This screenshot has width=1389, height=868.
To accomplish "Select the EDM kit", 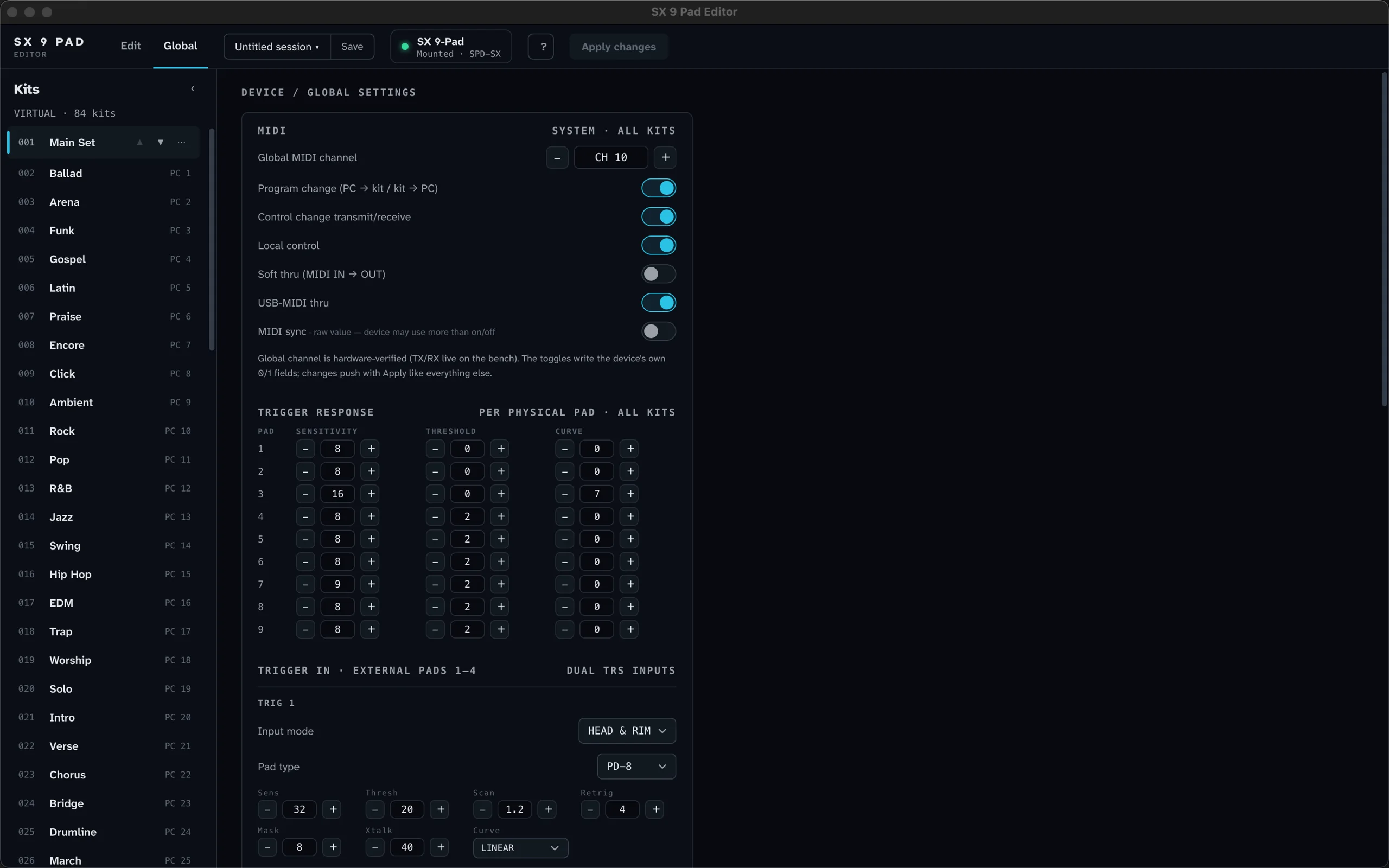I will click(x=103, y=603).
